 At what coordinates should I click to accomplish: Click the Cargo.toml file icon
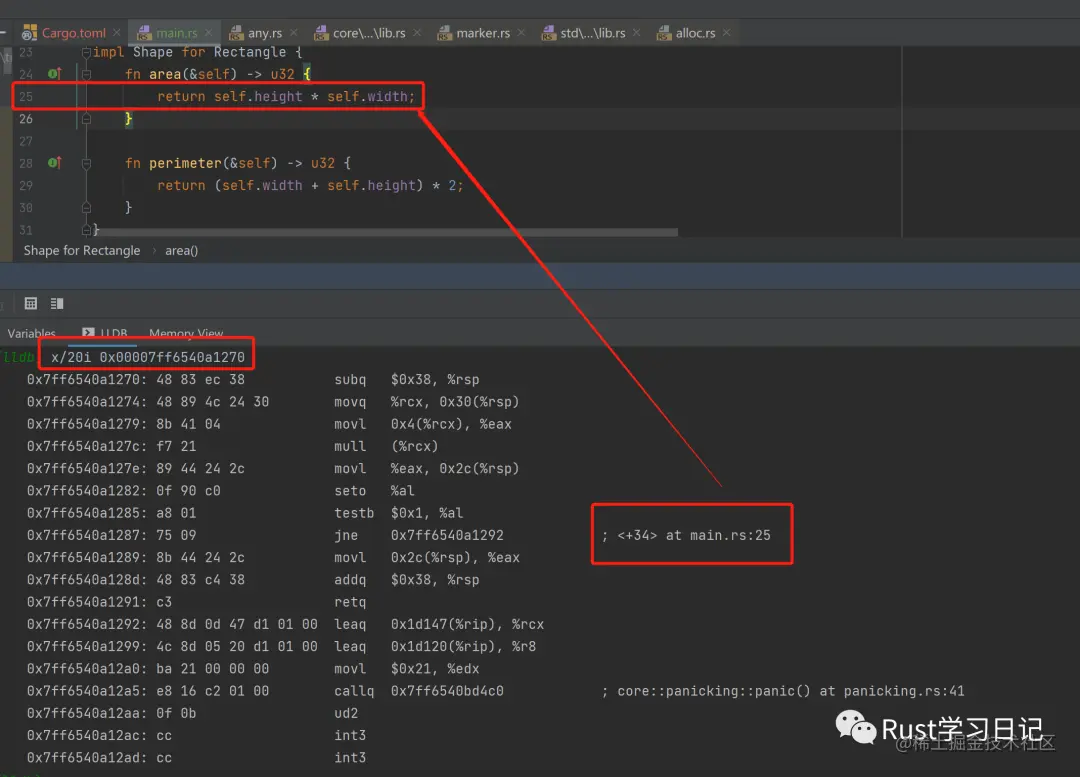(x=29, y=32)
